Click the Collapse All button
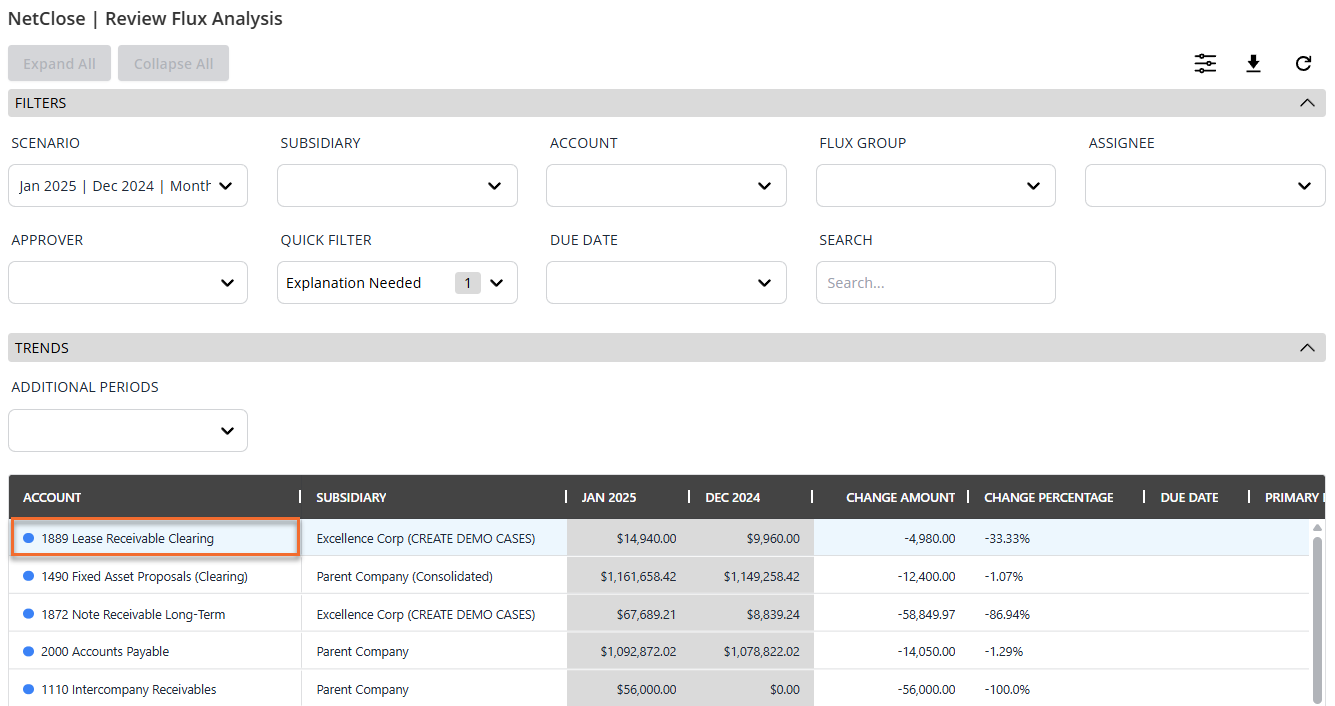 (x=173, y=64)
